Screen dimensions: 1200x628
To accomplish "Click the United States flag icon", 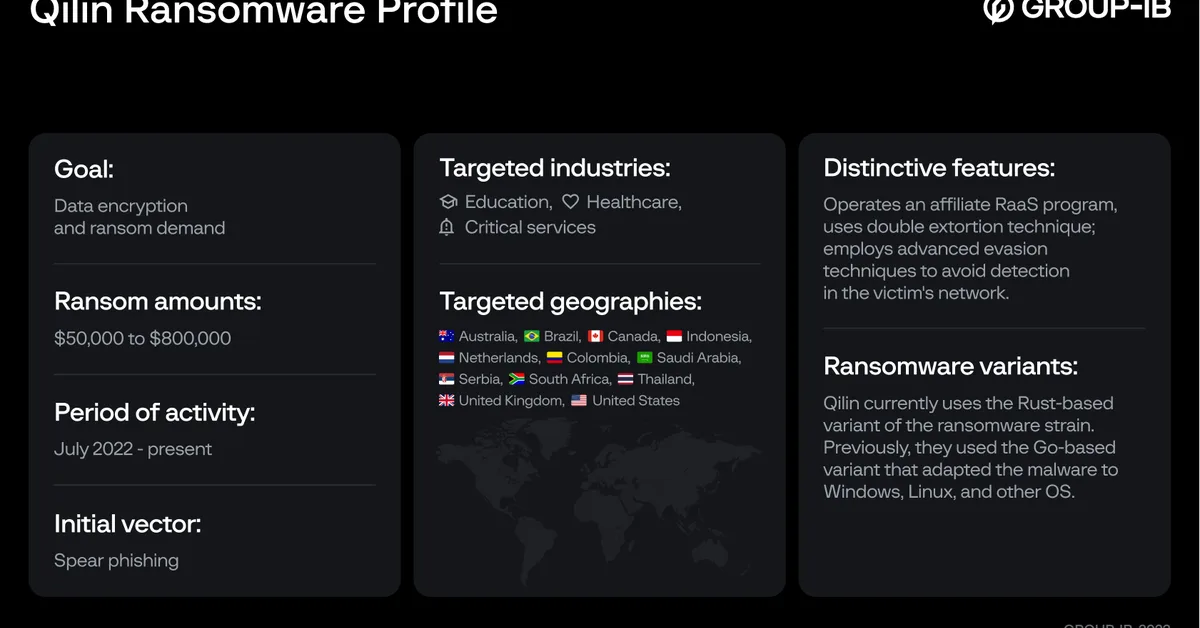I will (x=579, y=400).
